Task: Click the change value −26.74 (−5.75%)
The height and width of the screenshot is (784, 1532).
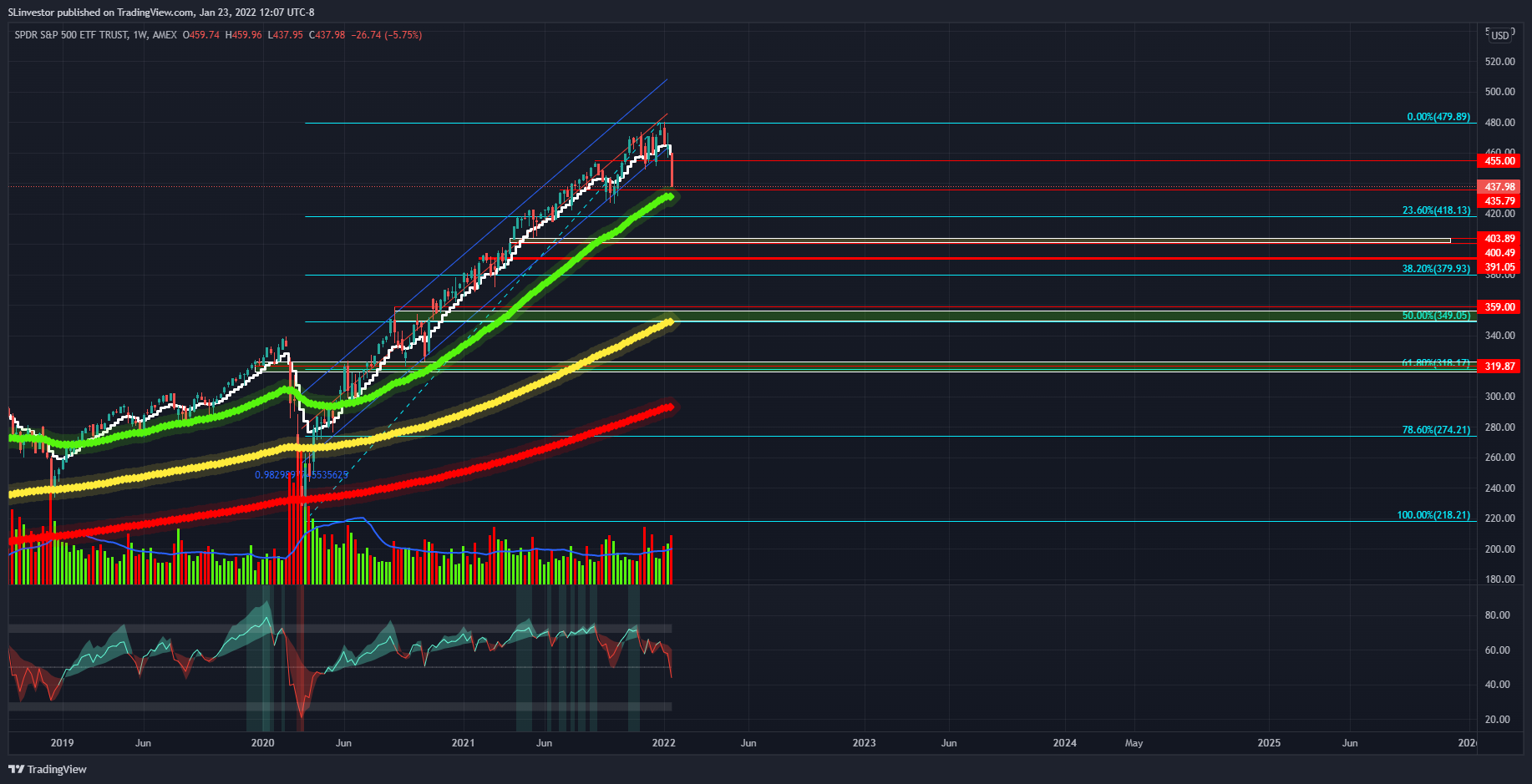Action: click(x=386, y=35)
